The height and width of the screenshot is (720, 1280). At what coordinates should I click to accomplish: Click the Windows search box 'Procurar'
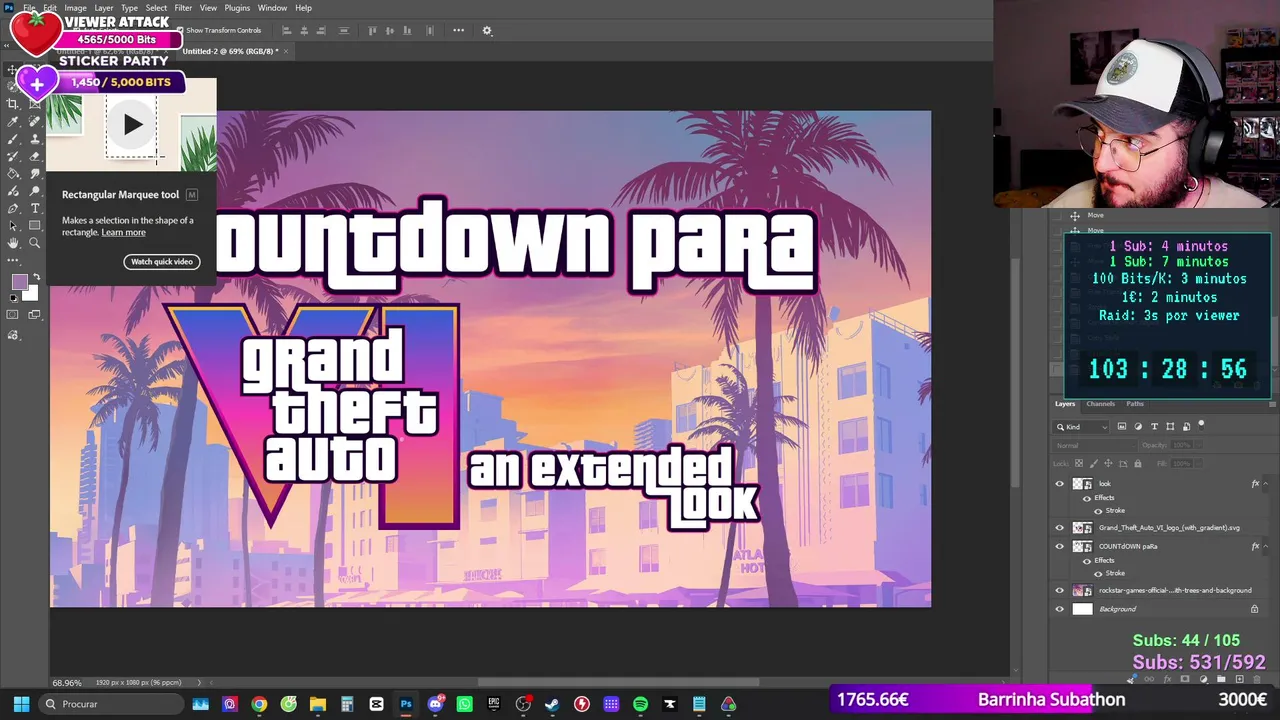[x=111, y=704]
